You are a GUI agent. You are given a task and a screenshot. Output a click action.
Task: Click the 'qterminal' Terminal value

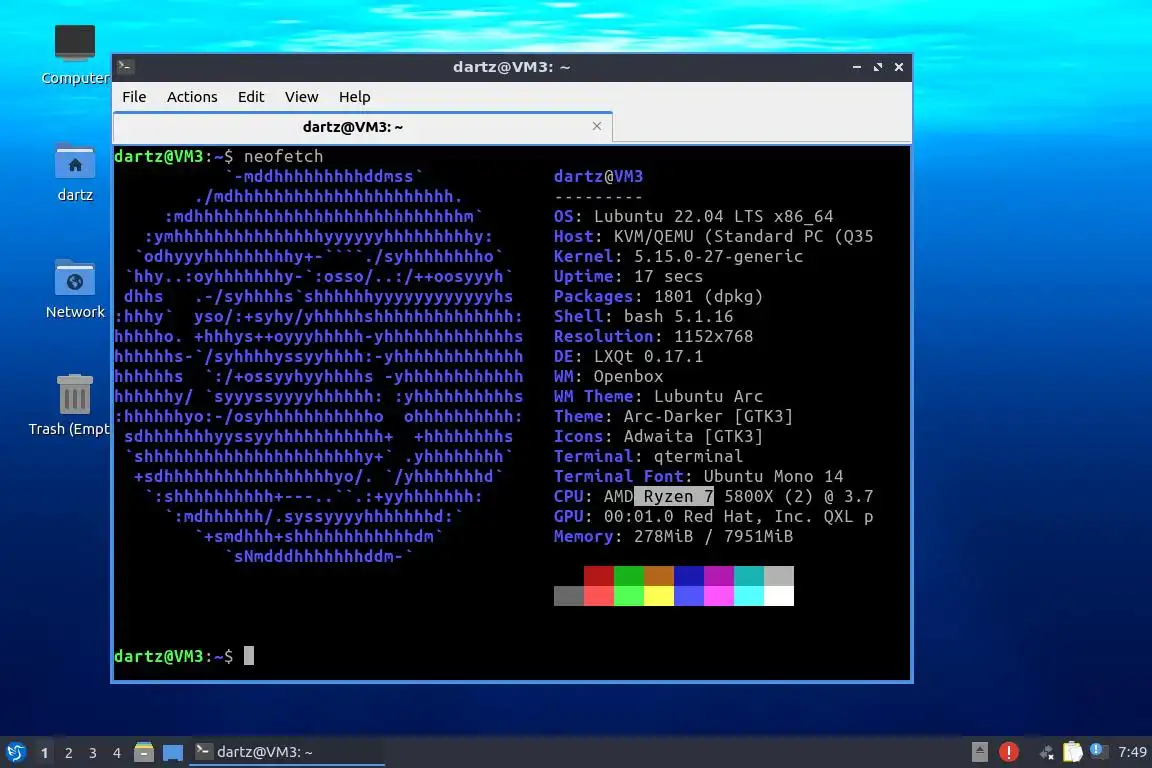click(x=698, y=456)
